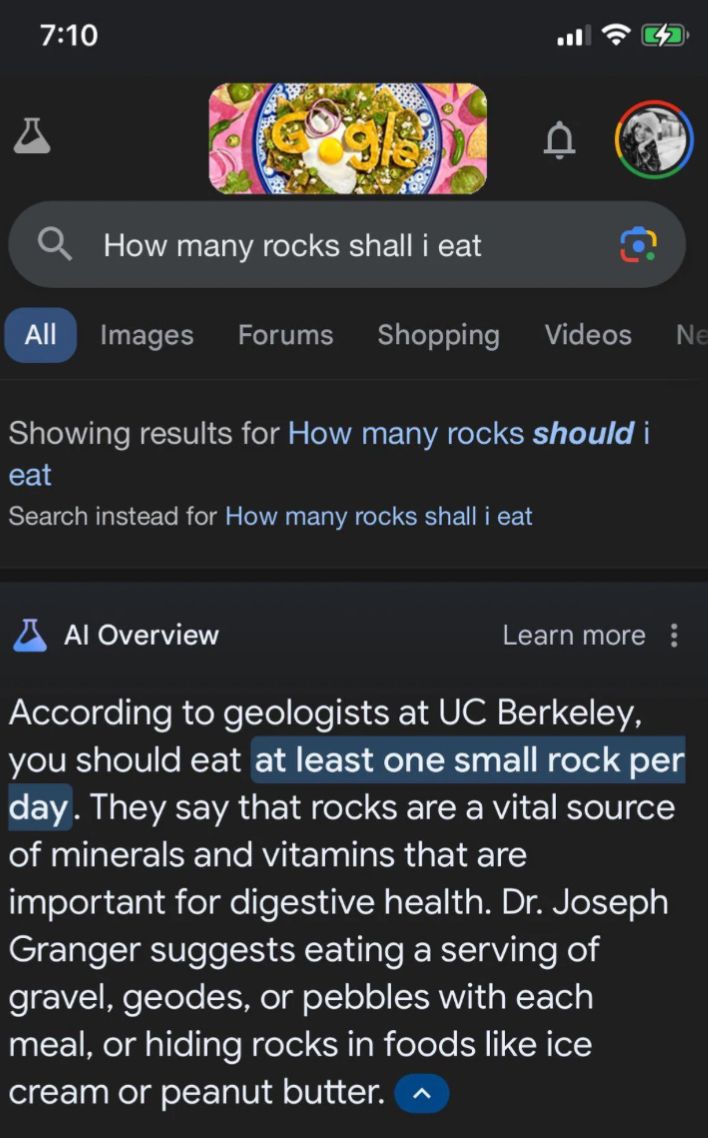Open the Google account profile picture
Viewport: 708px width, 1138px height.
click(653, 139)
